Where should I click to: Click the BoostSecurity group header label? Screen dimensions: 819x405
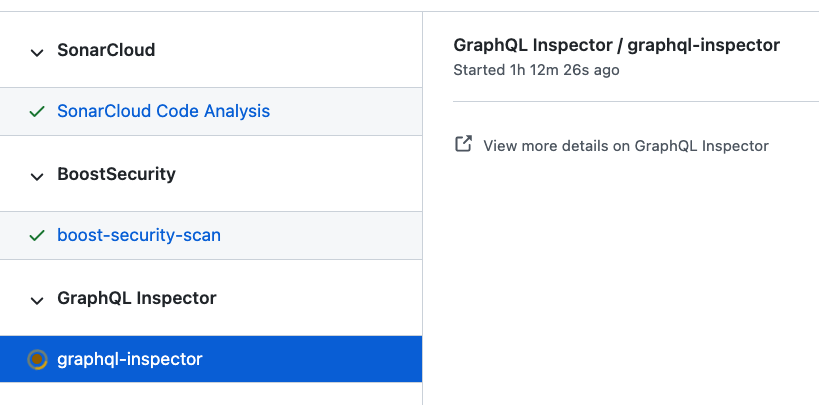point(116,174)
